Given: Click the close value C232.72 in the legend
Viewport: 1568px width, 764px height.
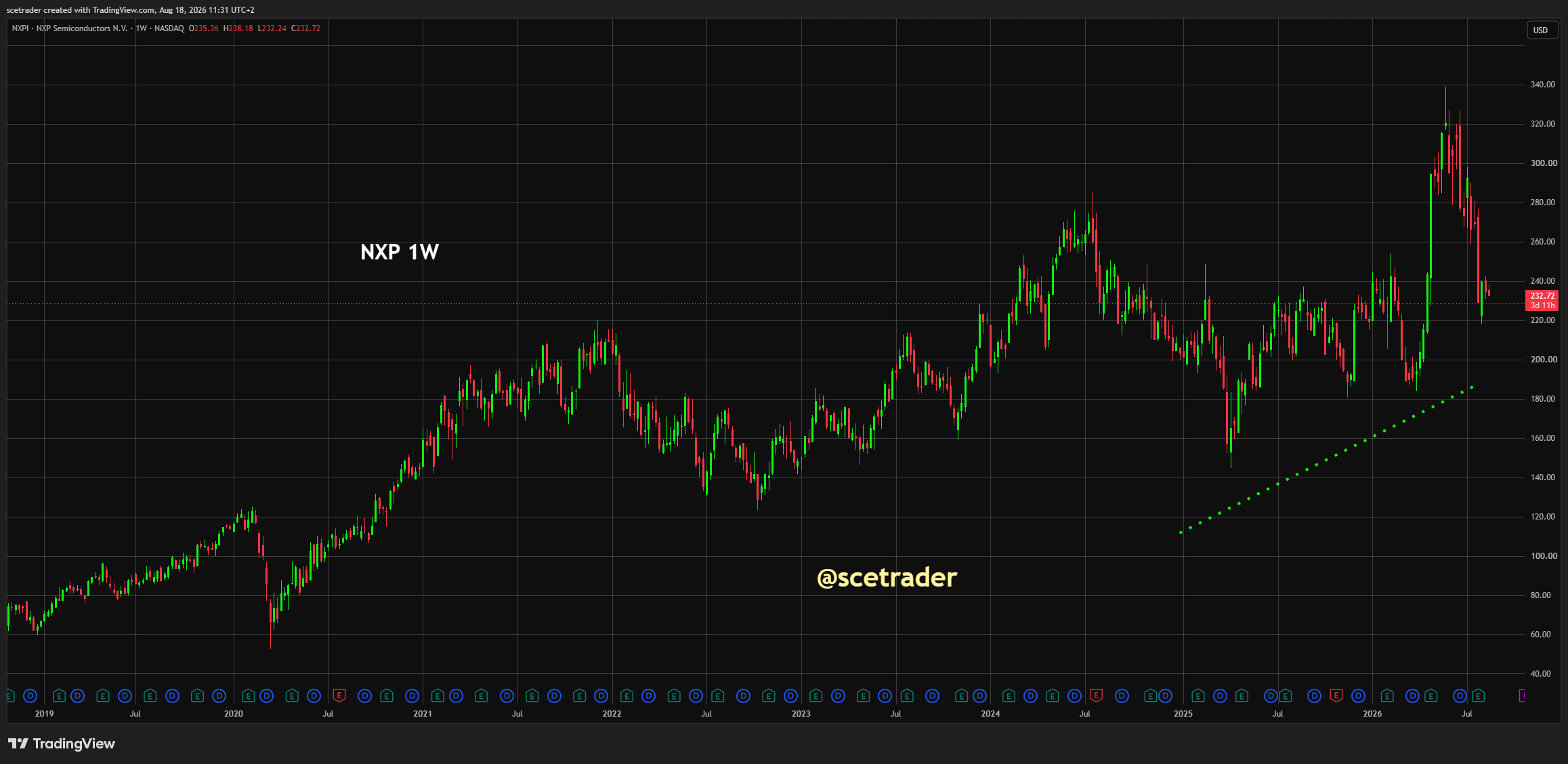Looking at the screenshot, I should (x=306, y=28).
